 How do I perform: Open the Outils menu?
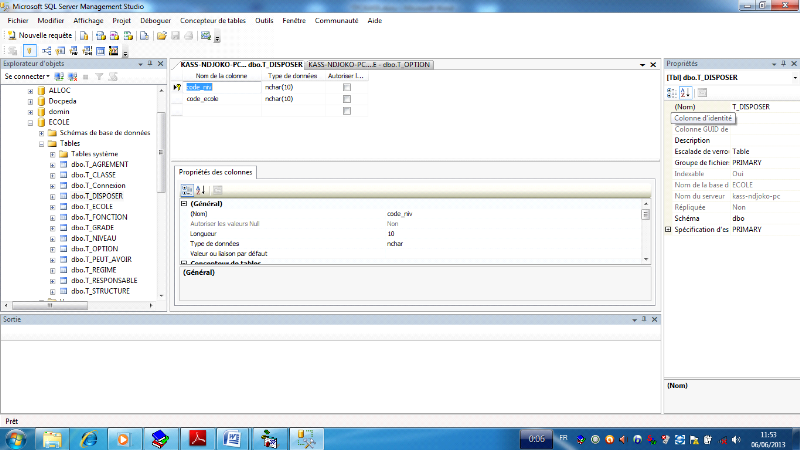point(264,20)
